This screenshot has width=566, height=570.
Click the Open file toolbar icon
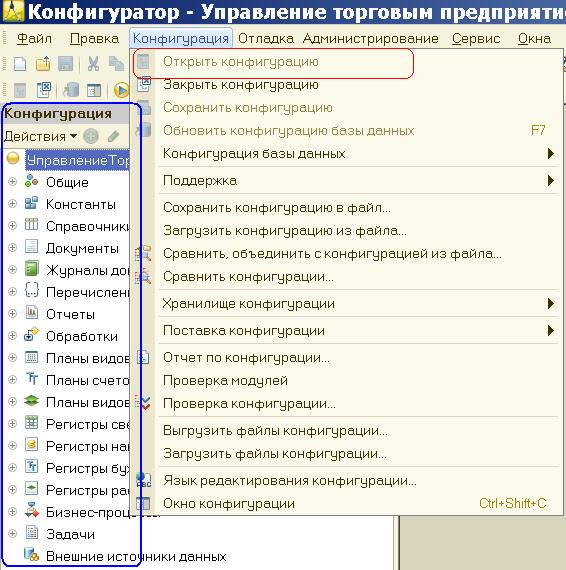click(43, 64)
